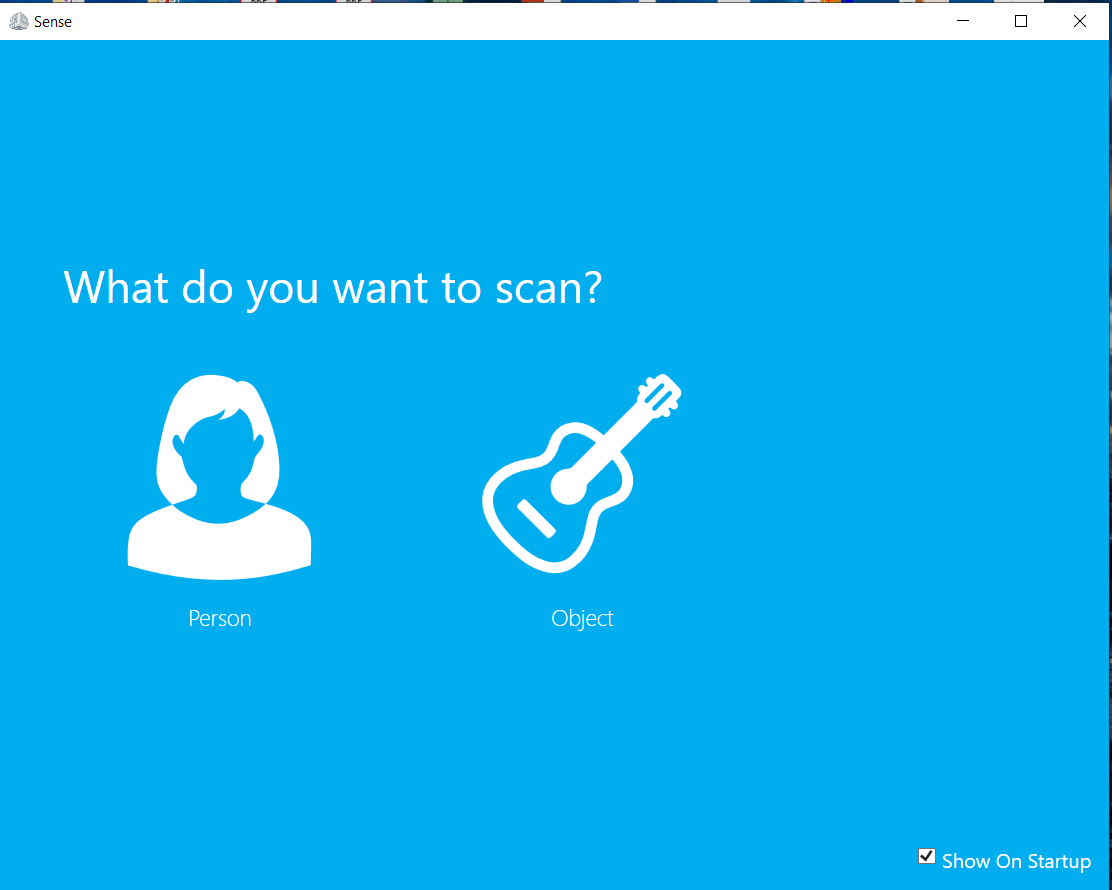Viewport: 1112px width, 890px height.
Task: Choose the Person silhouette icon
Action: (x=219, y=477)
